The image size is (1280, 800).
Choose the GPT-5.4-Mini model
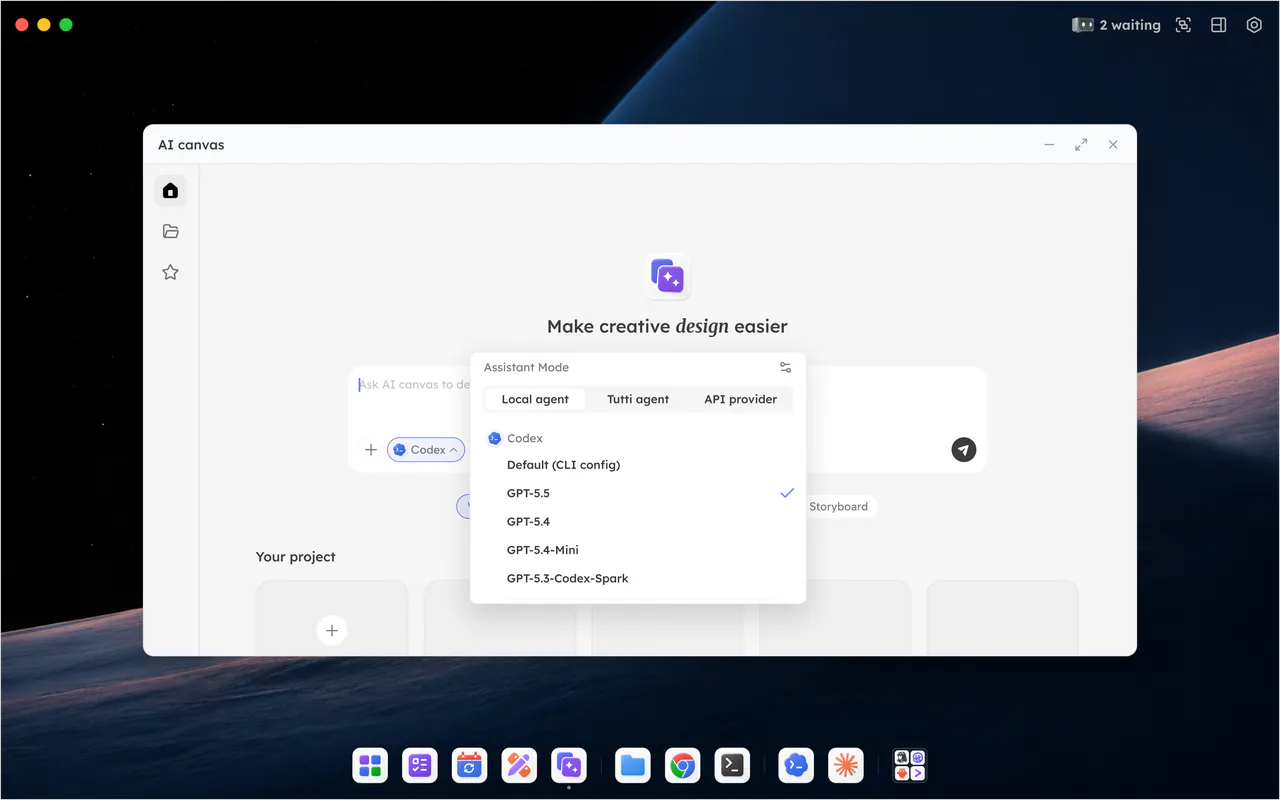point(638,550)
